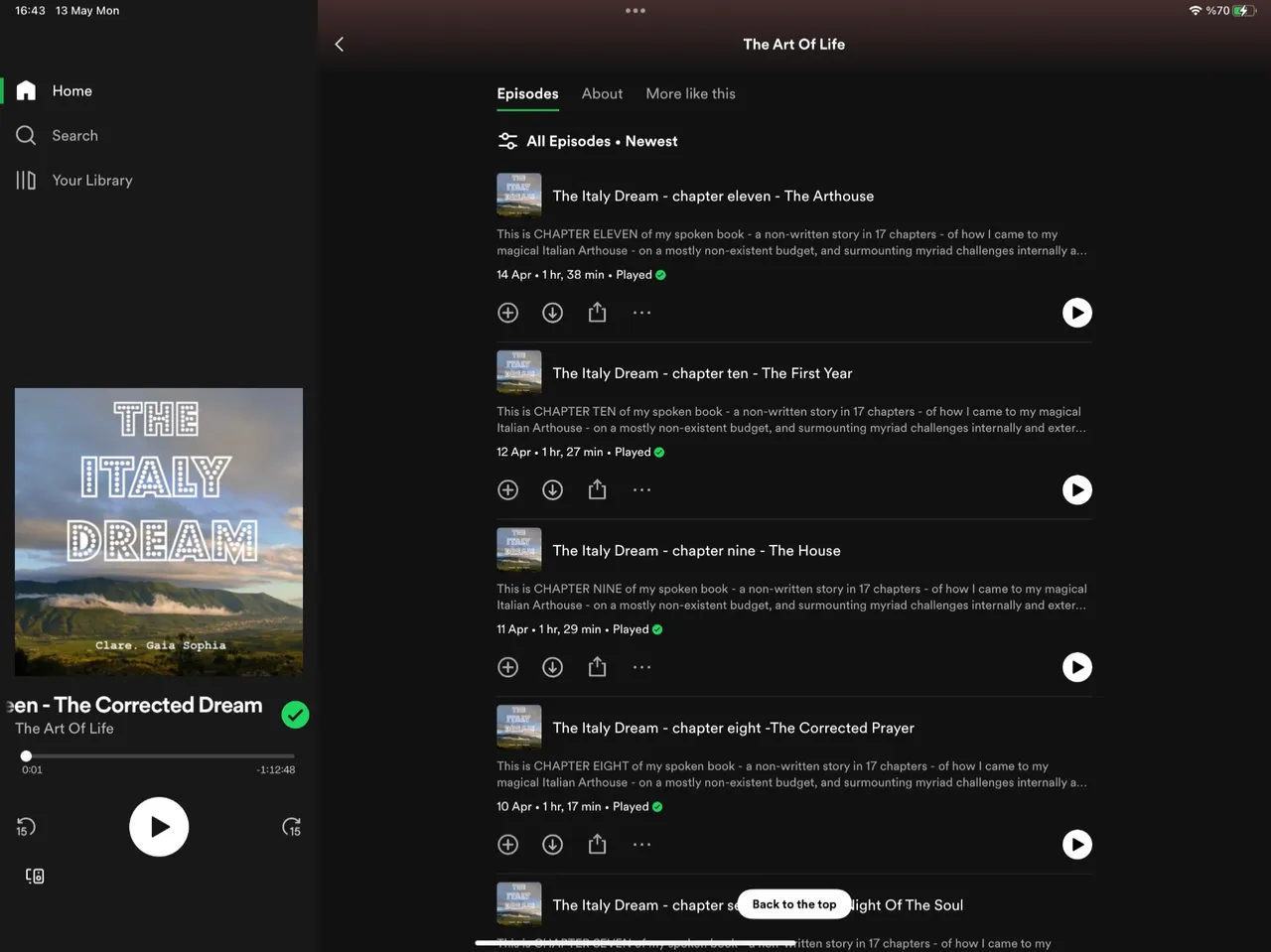The height and width of the screenshot is (952, 1271).
Task: Open chapter nine episode thumbnail
Action: pos(519,549)
